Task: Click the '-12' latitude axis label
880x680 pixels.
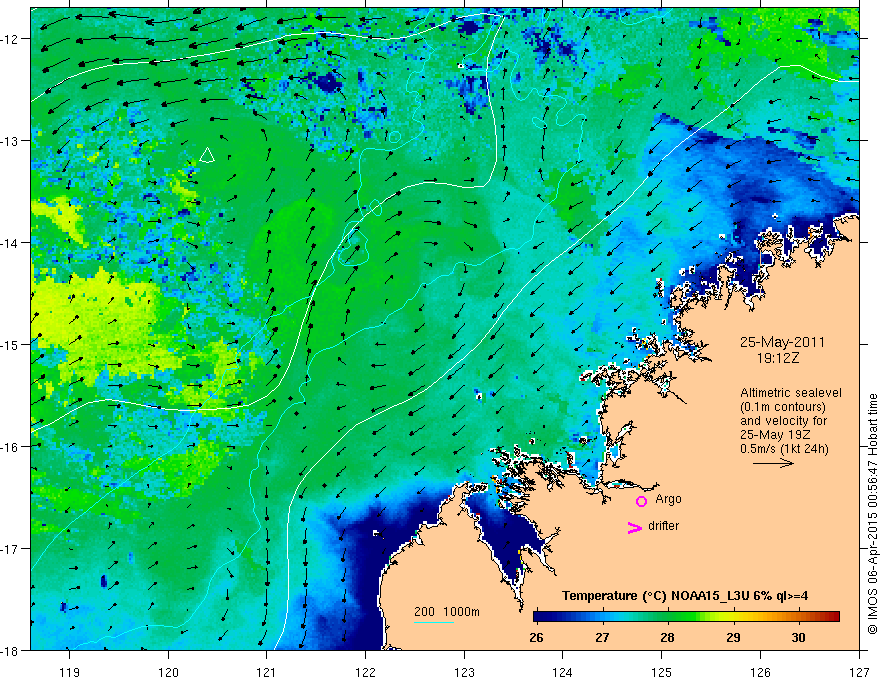Action: coord(11,39)
